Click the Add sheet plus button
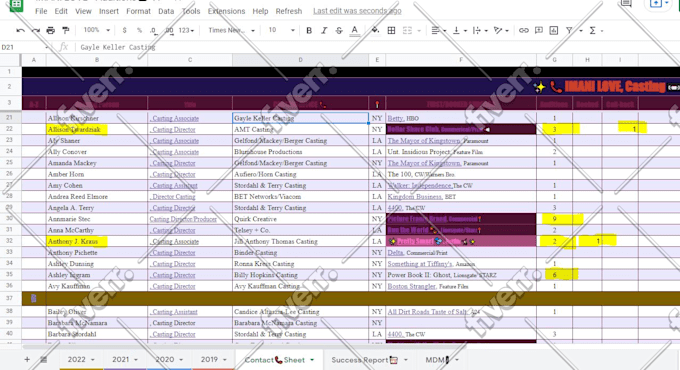 tap(27, 359)
